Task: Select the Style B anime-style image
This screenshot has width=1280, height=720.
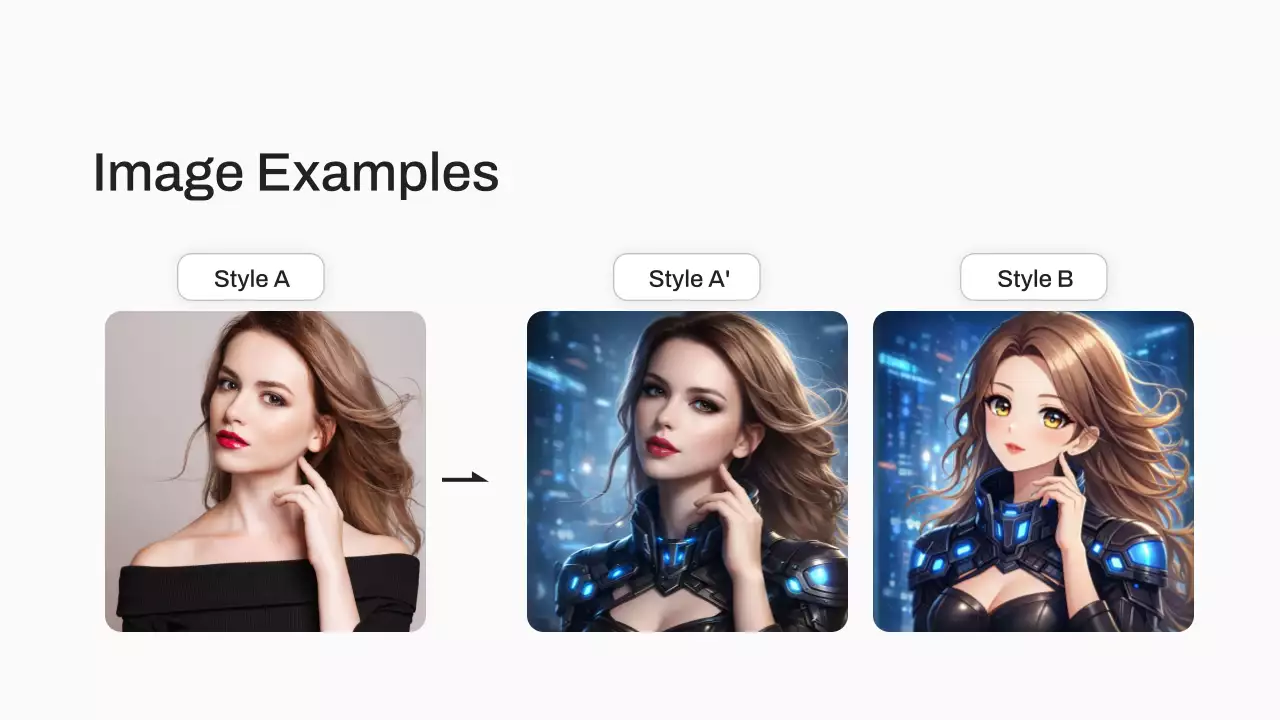Action: click(1033, 471)
